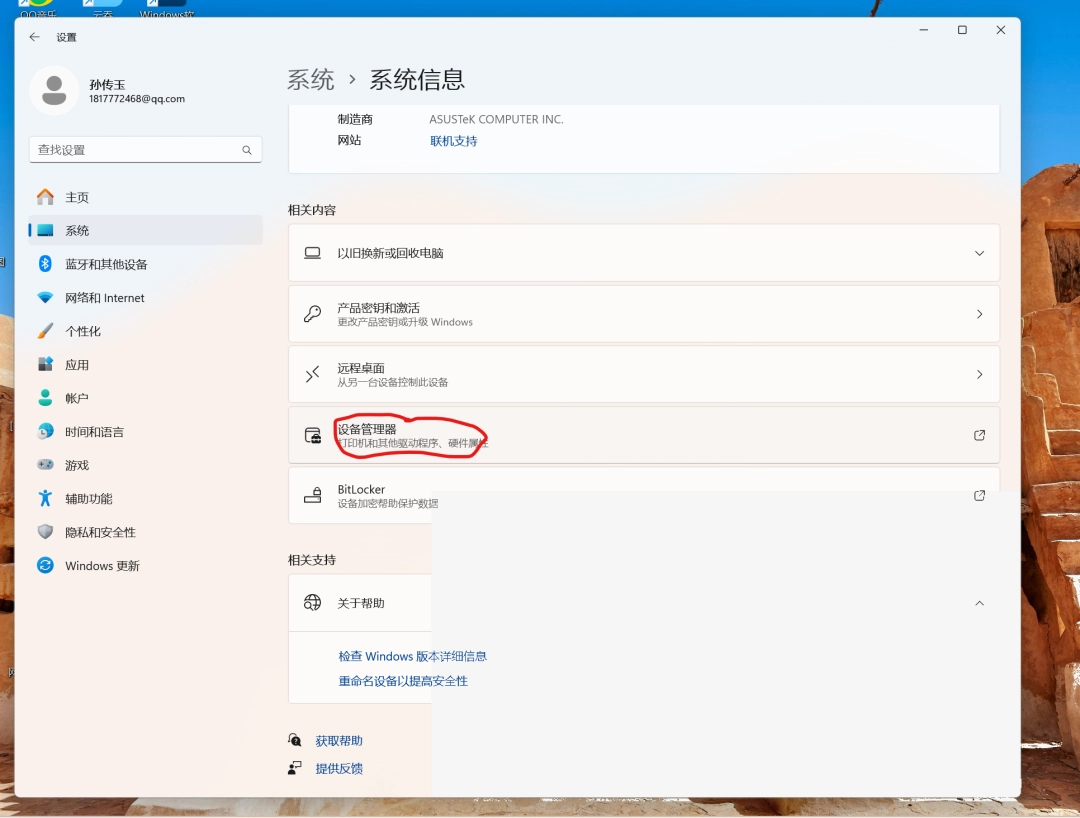Open 远程桌面 via its right chevron
The image size is (1080, 818).
[x=979, y=375]
